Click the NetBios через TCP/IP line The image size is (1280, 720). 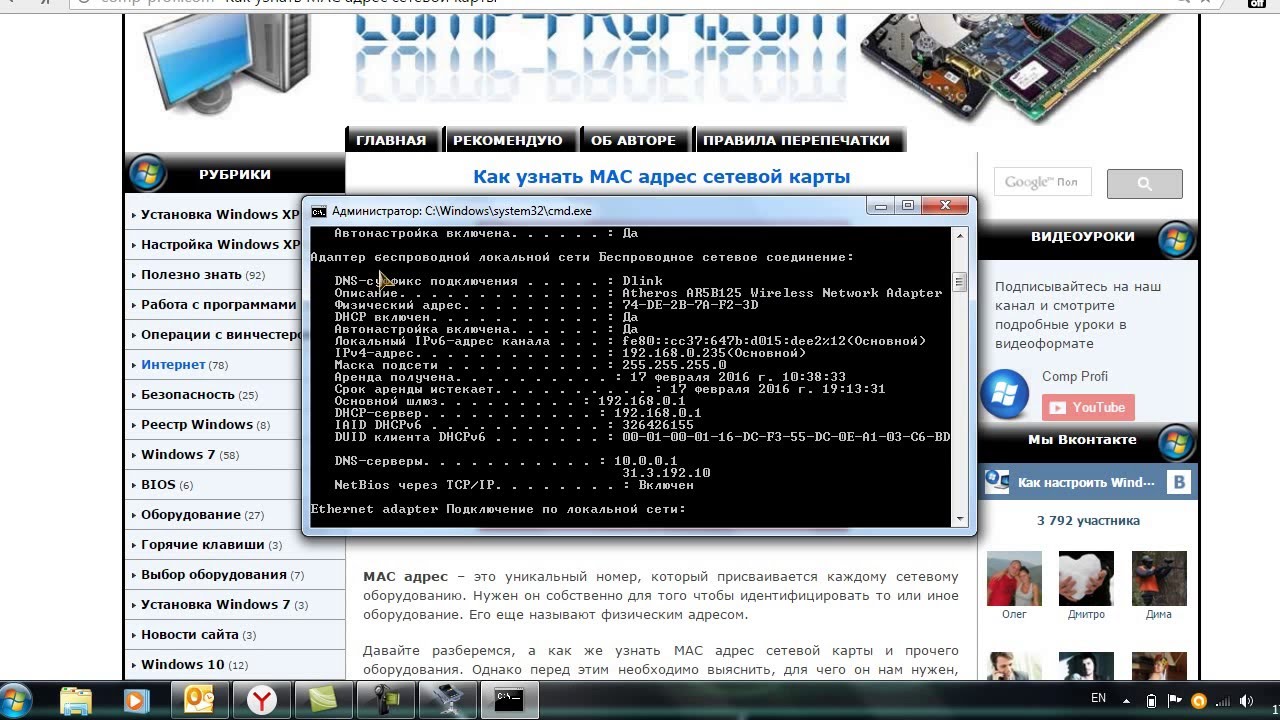tap(514, 485)
